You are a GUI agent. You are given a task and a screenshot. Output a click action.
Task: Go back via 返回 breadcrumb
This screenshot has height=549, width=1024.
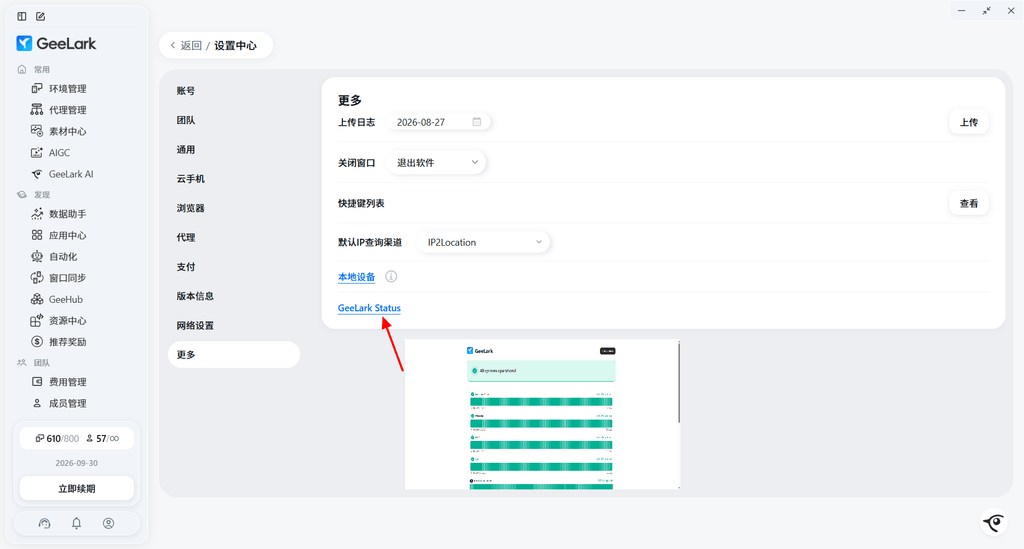point(186,46)
